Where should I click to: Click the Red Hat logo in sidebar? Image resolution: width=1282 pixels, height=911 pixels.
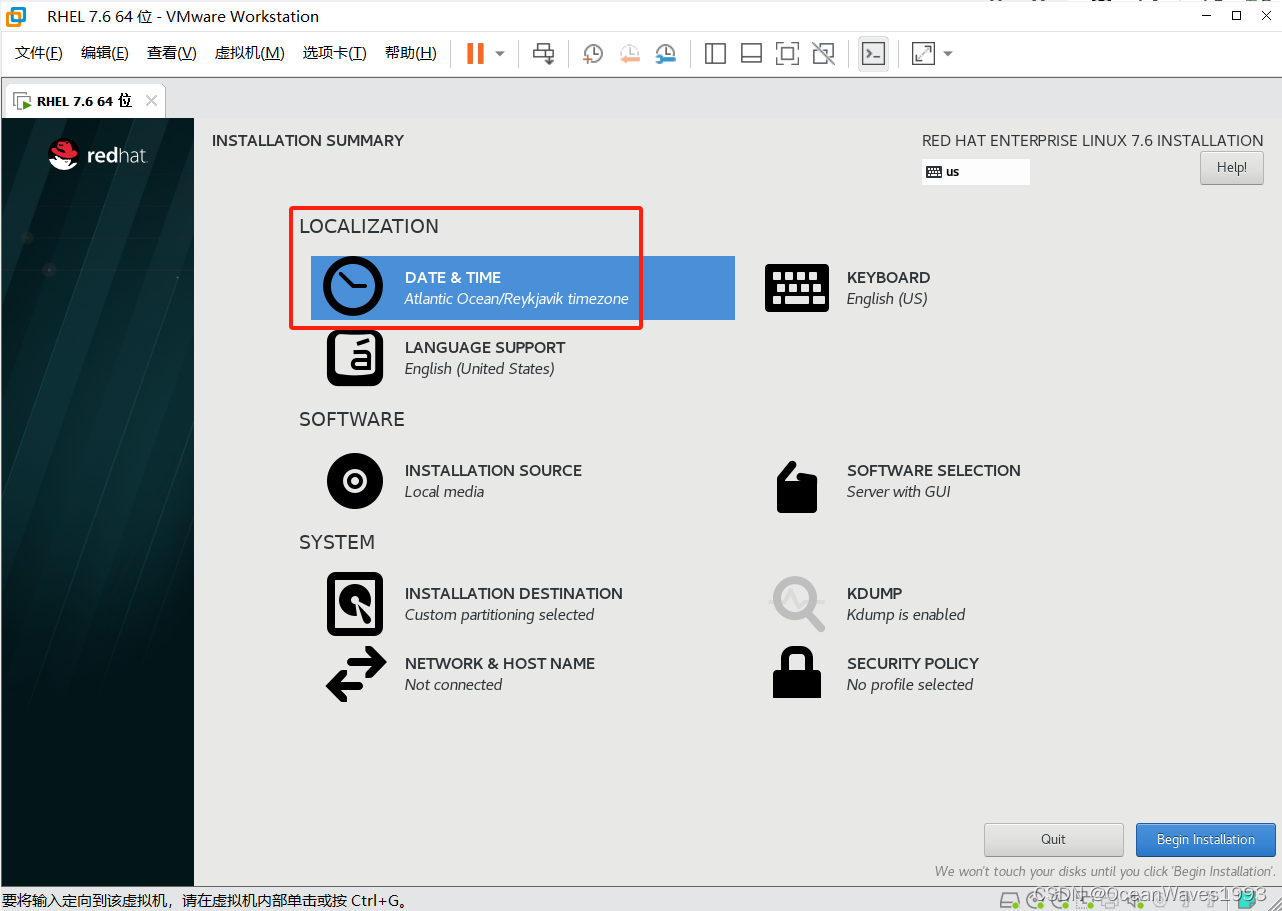coord(98,155)
